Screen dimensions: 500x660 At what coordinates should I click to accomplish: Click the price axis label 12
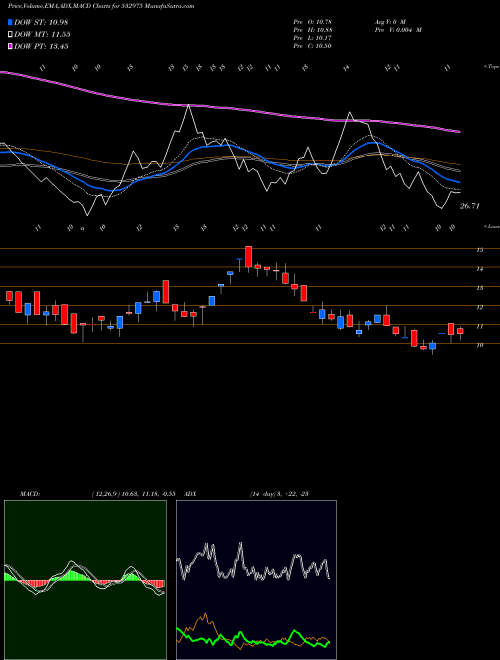(x=479, y=307)
